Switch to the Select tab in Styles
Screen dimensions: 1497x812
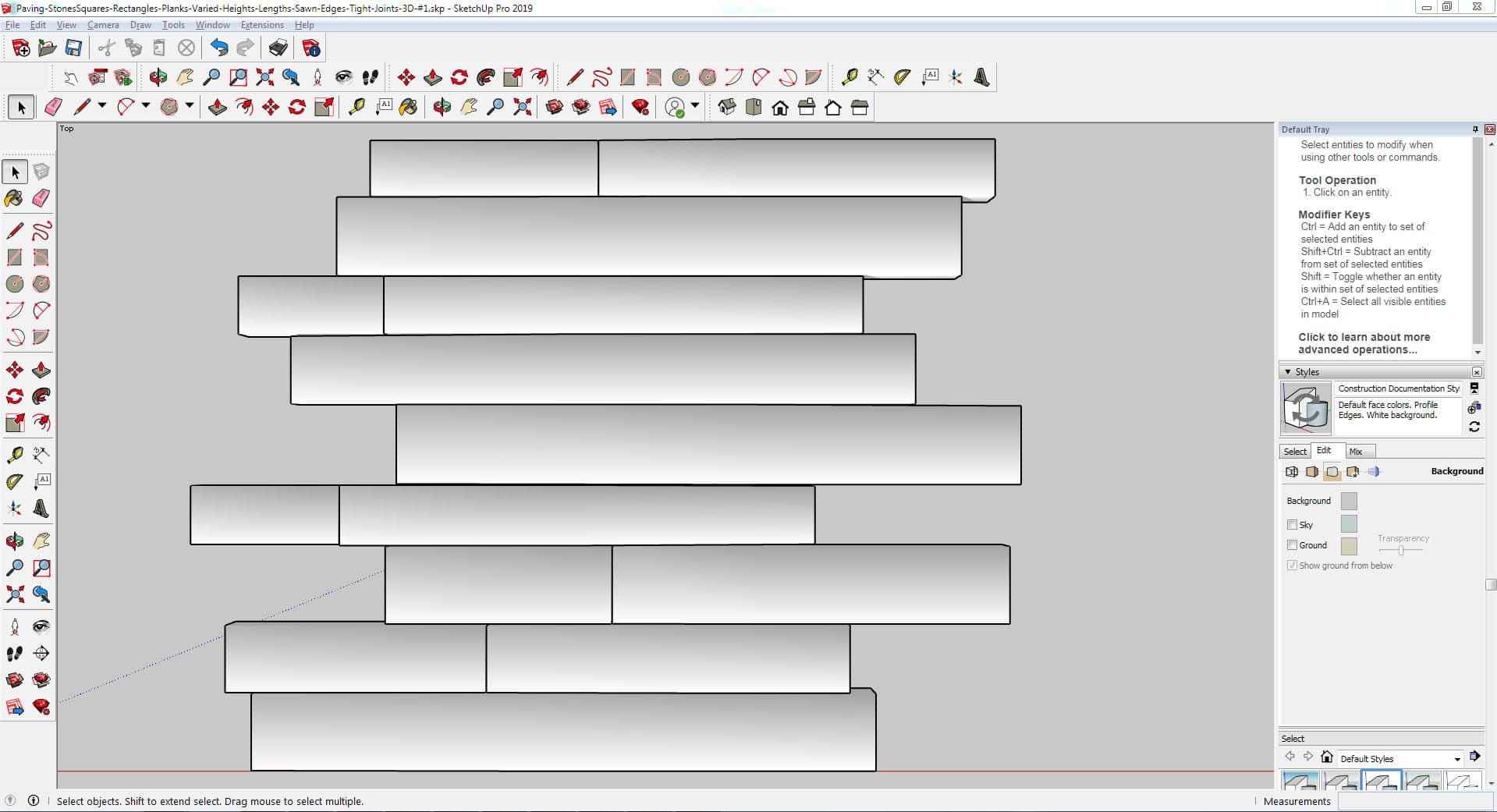click(x=1295, y=452)
